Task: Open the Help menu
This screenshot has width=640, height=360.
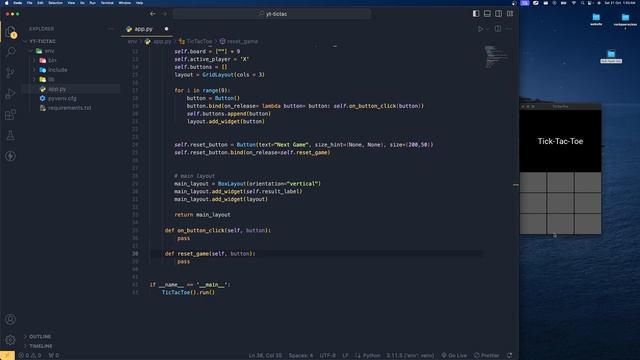Action: click(x=139, y=3)
